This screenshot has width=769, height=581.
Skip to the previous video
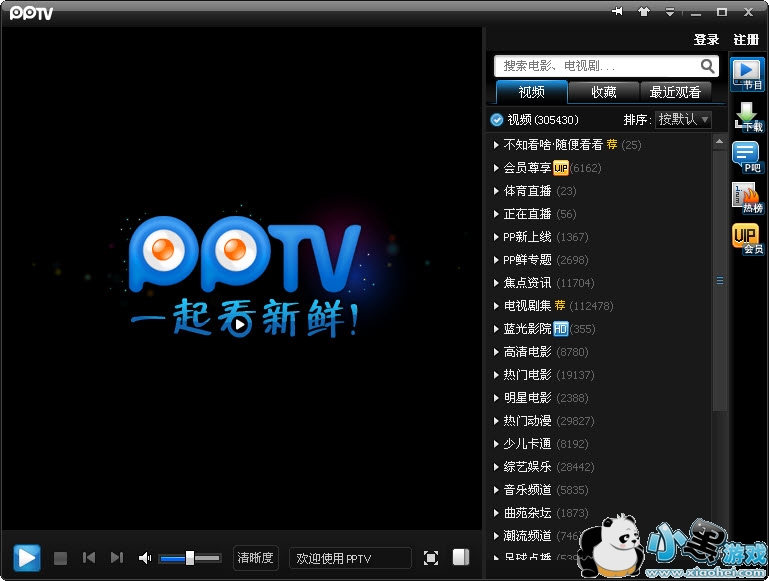(x=89, y=557)
